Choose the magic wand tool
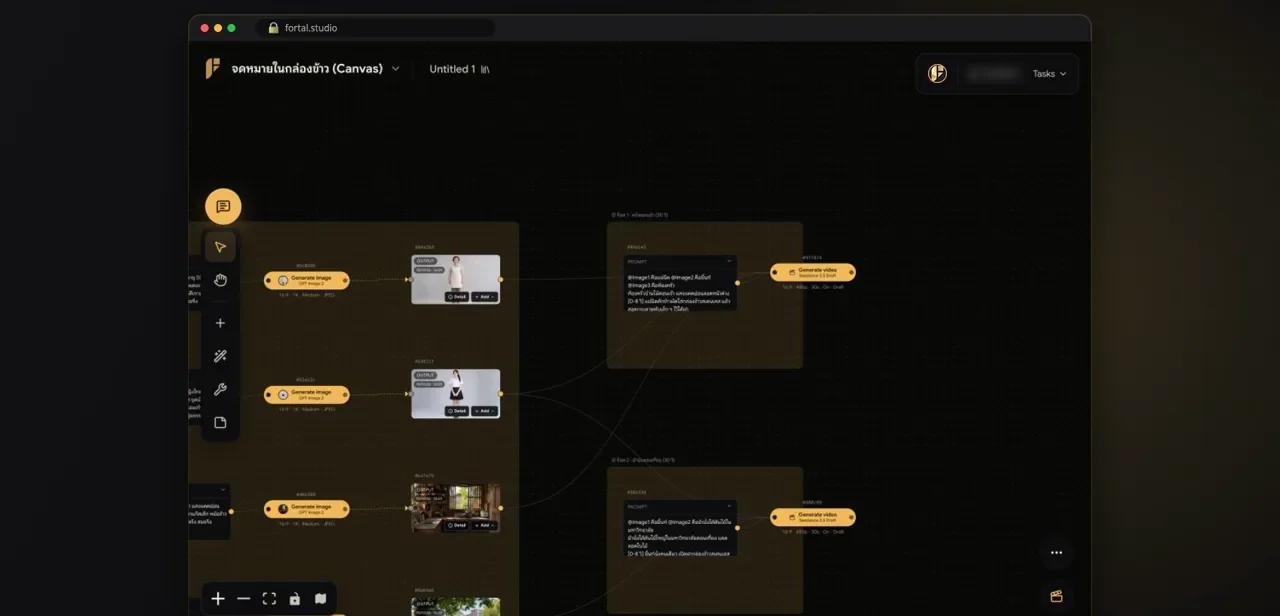 (221, 356)
